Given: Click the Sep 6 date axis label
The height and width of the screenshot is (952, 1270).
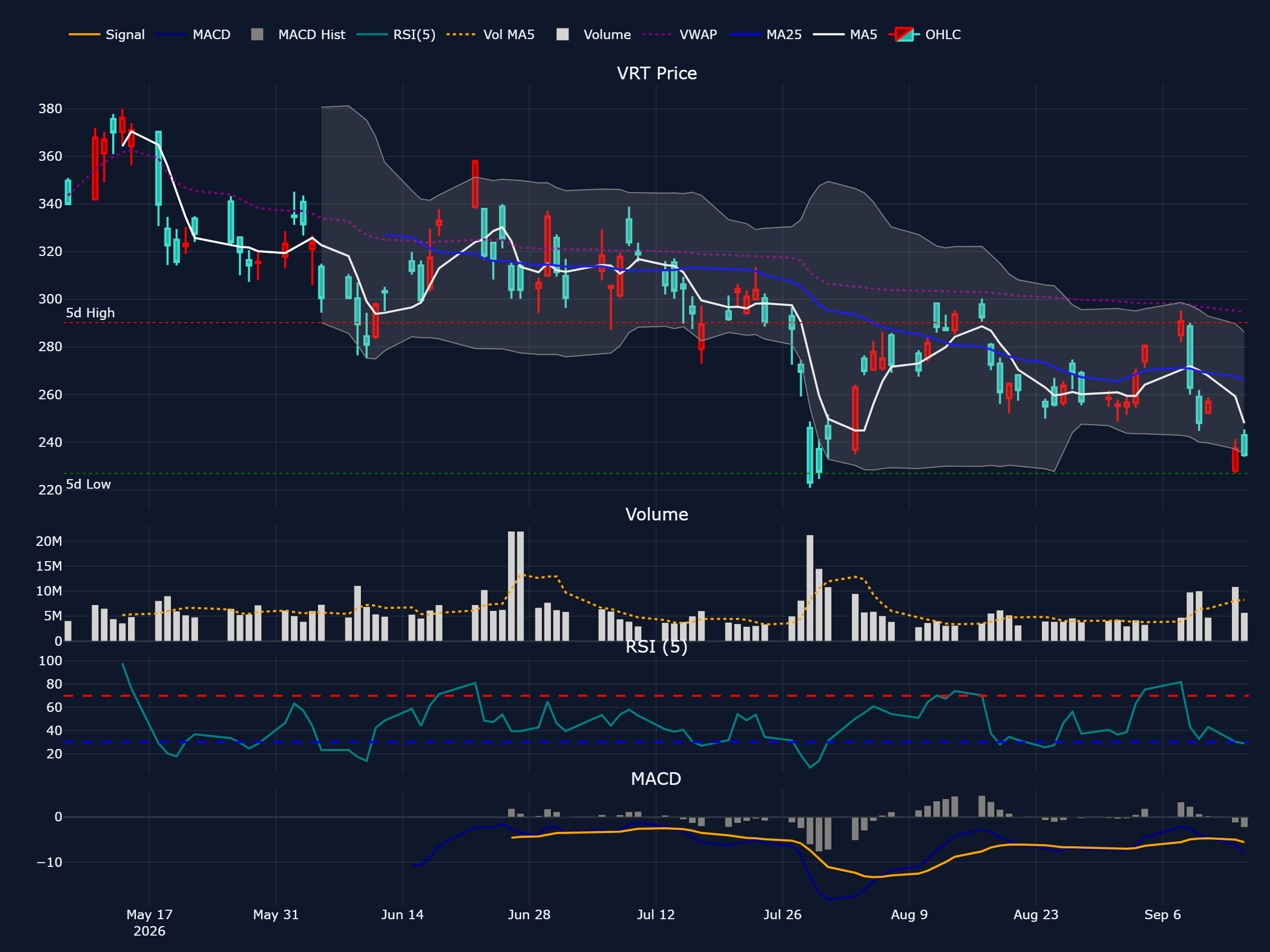Looking at the screenshot, I should point(1163,914).
